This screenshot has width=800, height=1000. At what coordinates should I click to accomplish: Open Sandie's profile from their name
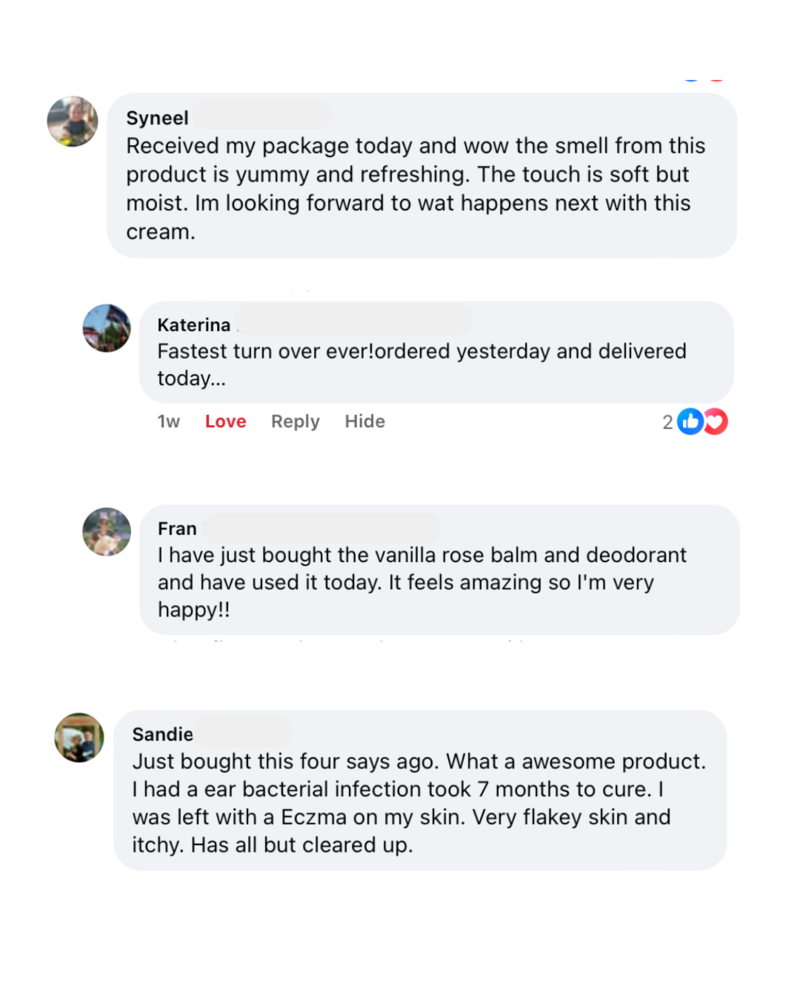162,733
